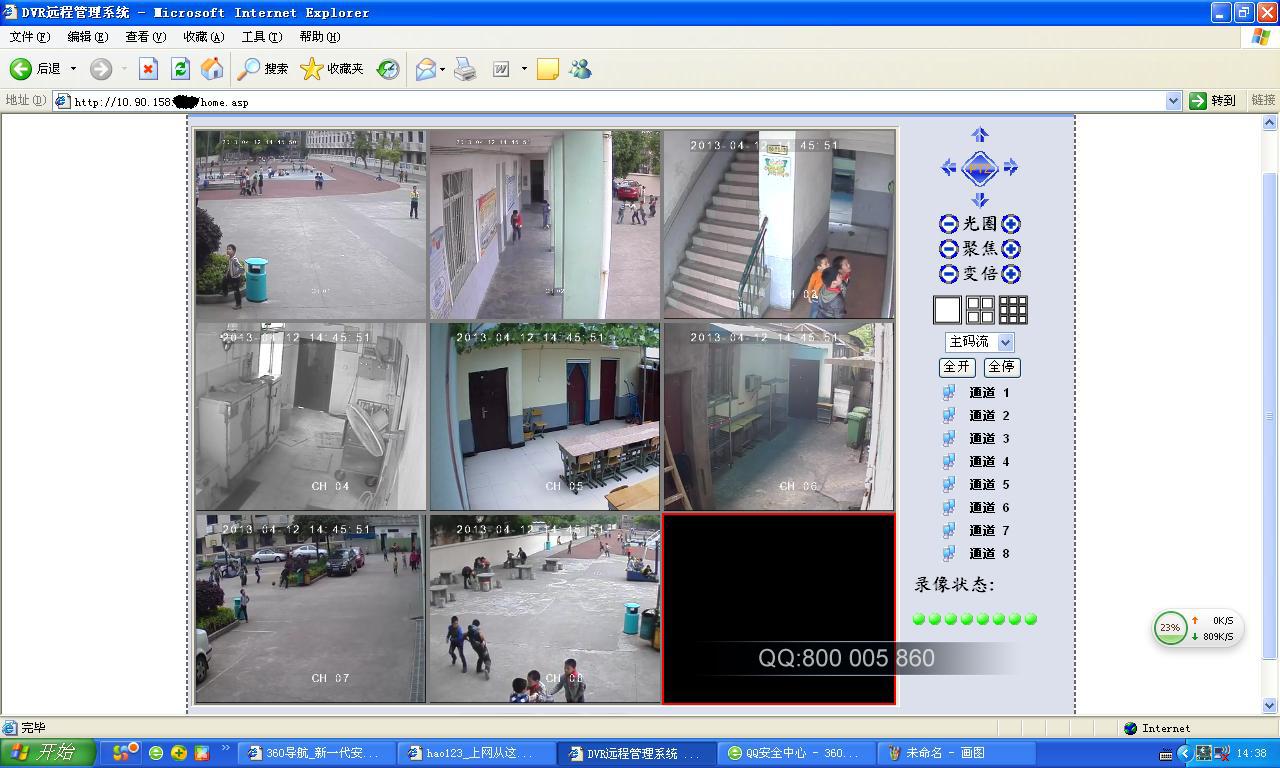This screenshot has width=1280, height=768.
Task: Click the mail icon in toolbar
Action: pos(425,69)
